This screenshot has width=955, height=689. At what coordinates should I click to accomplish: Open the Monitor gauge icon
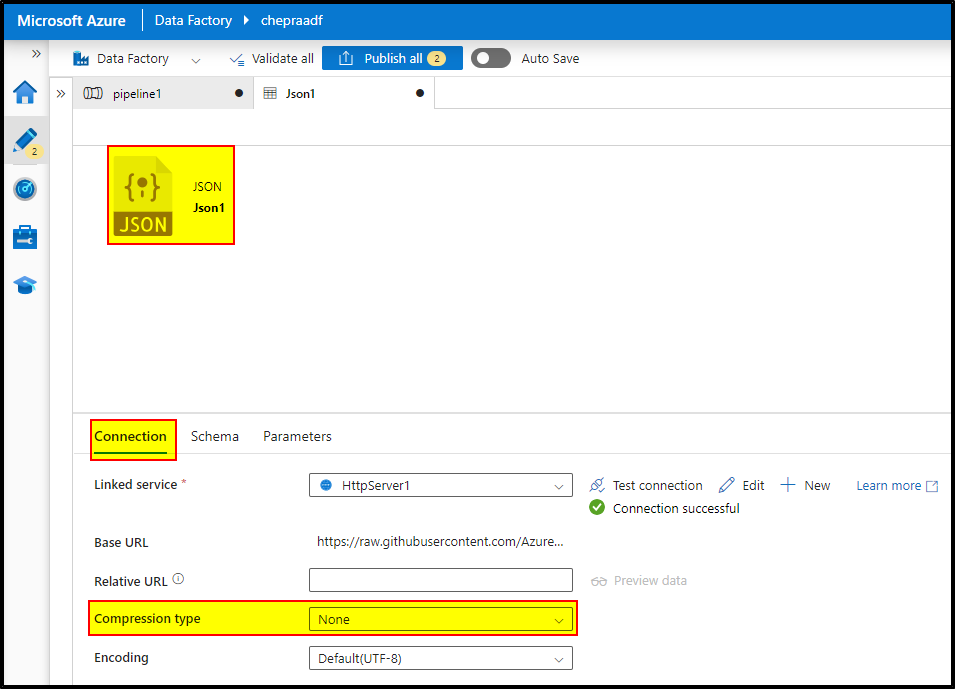pos(25,189)
